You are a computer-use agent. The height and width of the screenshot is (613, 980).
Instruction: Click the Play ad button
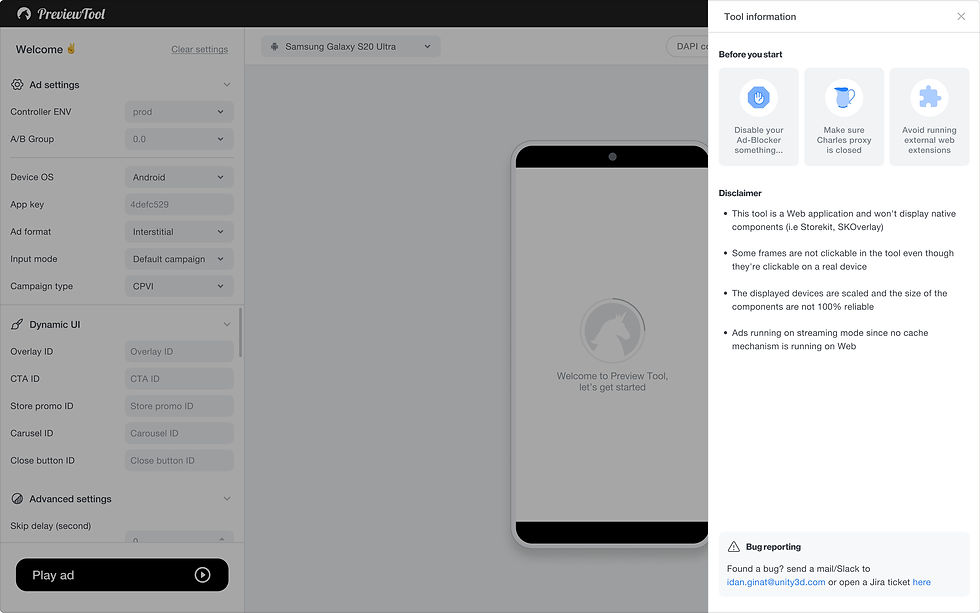(x=122, y=575)
